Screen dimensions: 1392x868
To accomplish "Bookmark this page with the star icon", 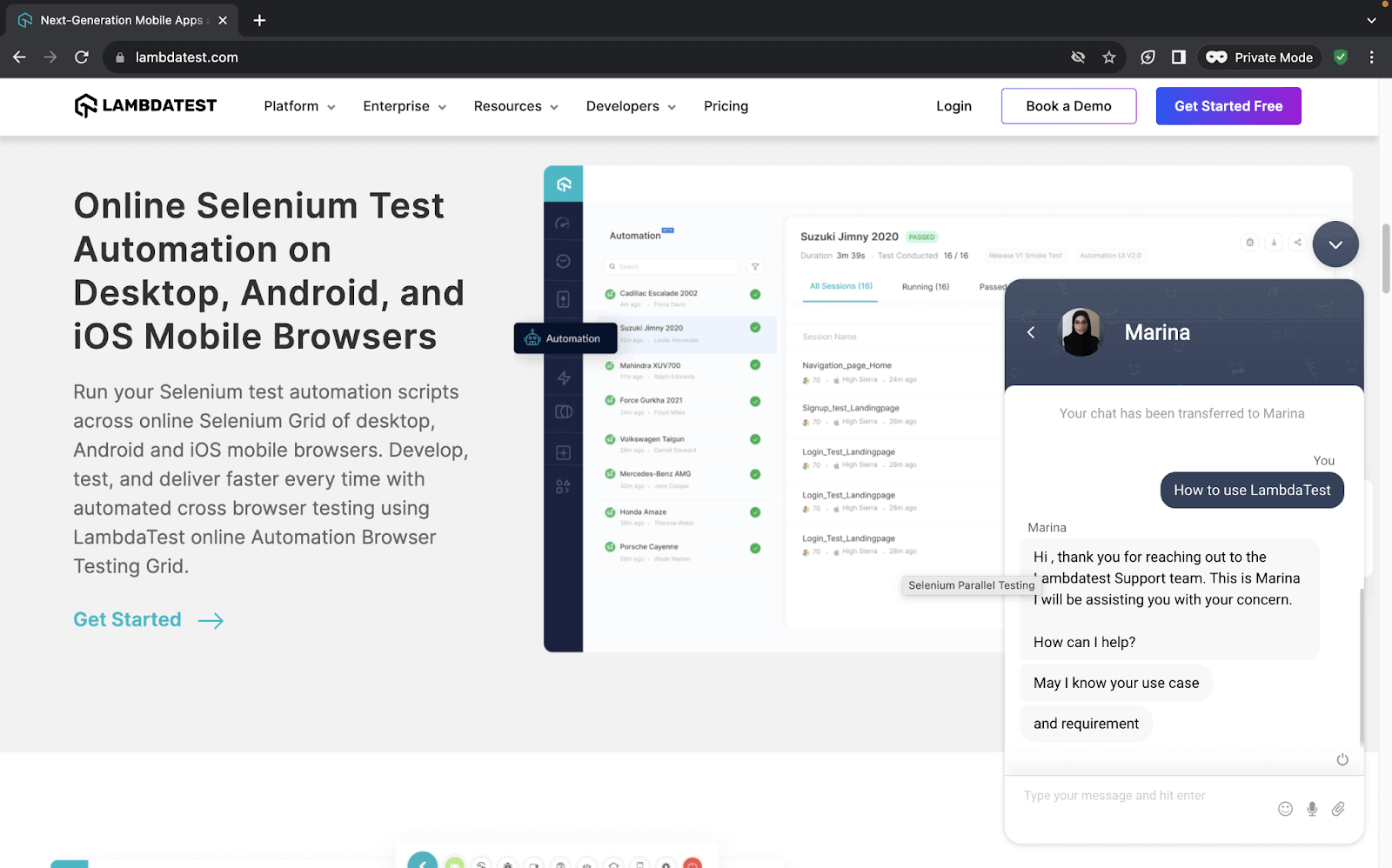I will [x=1108, y=57].
